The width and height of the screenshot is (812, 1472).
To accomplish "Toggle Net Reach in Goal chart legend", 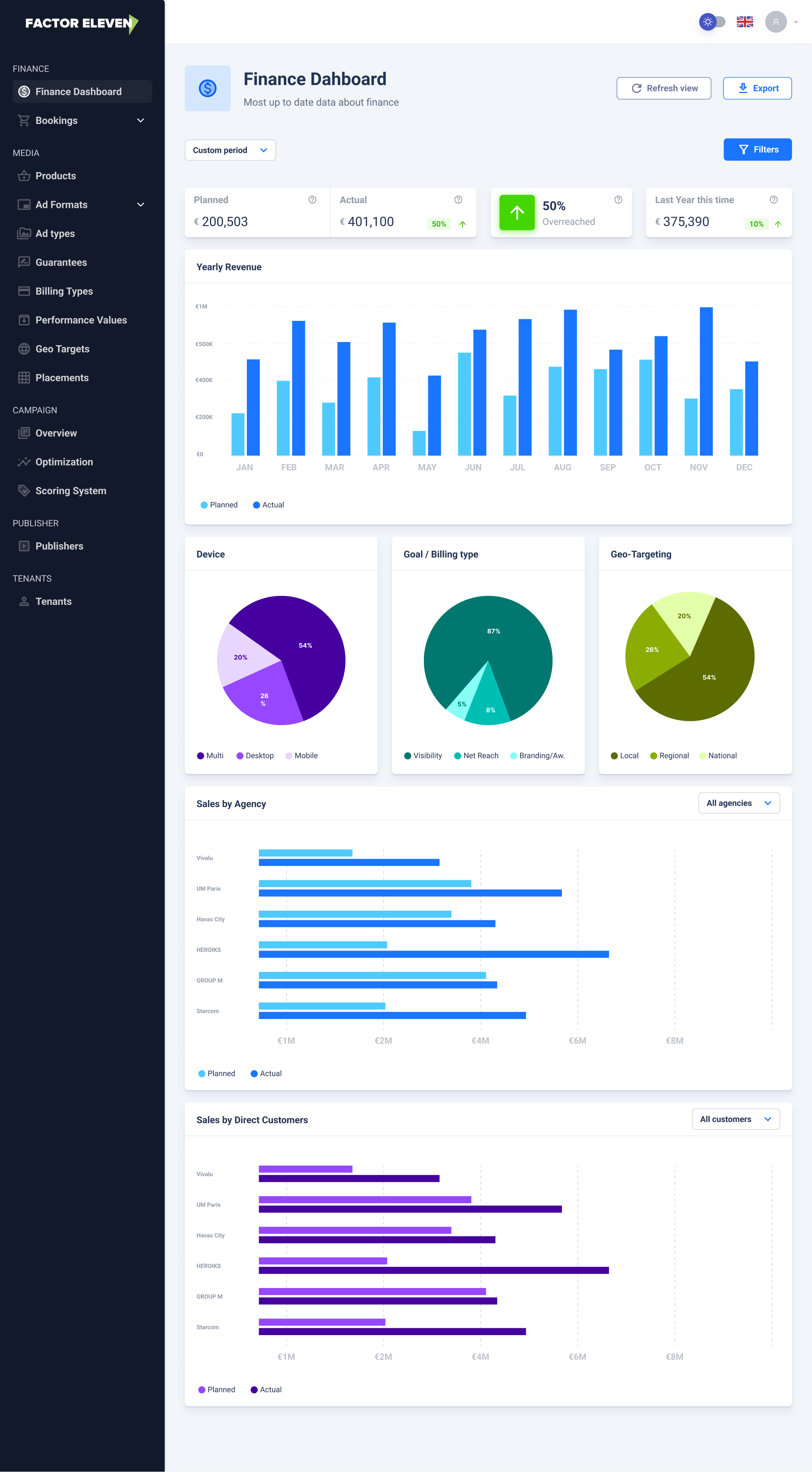I will [476, 756].
